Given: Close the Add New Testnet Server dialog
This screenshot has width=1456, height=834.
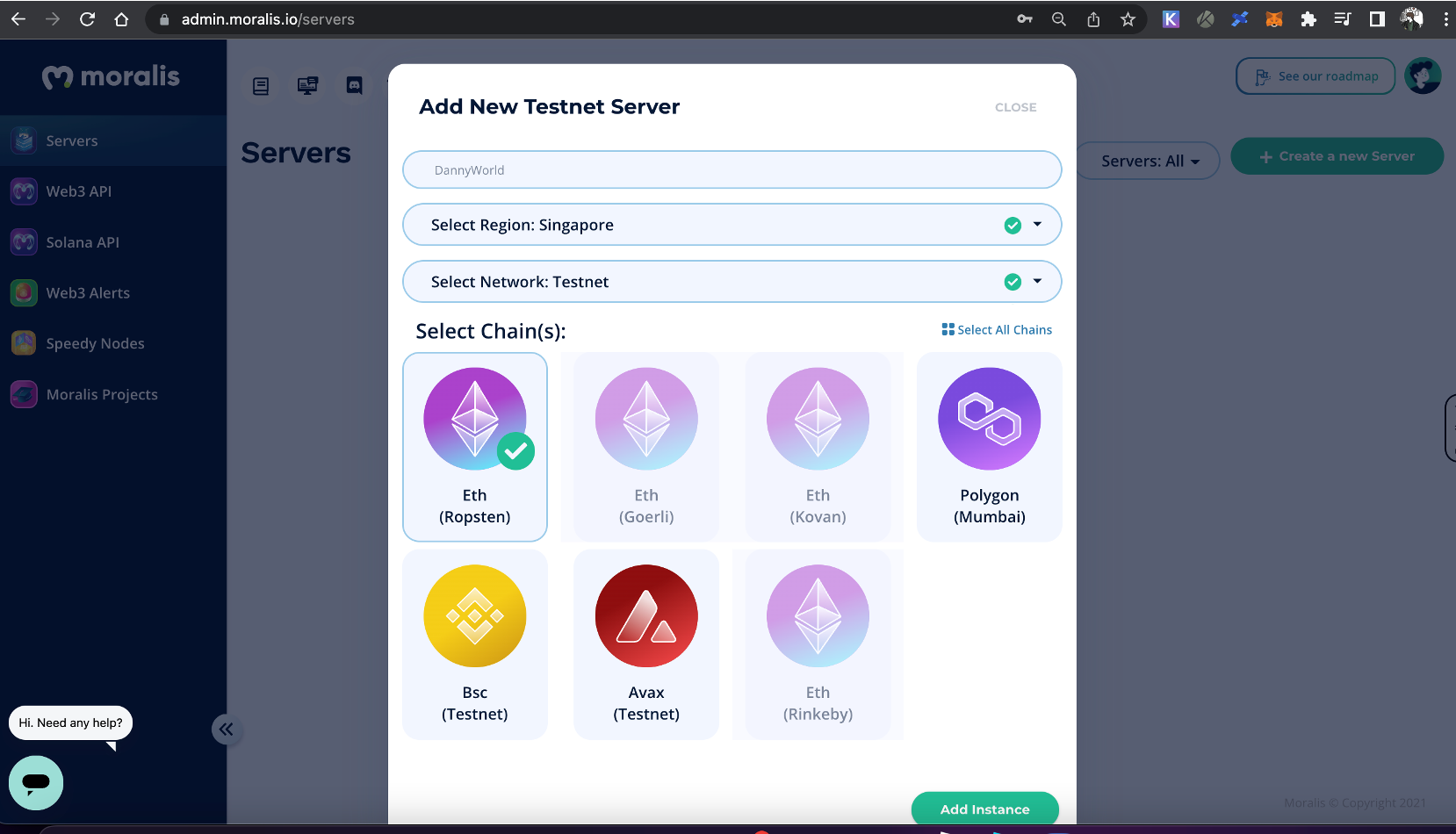Looking at the screenshot, I should [1016, 107].
